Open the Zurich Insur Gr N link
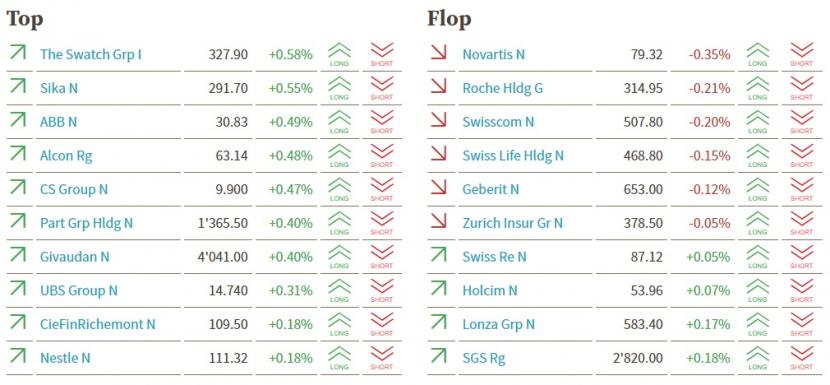 [512, 223]
